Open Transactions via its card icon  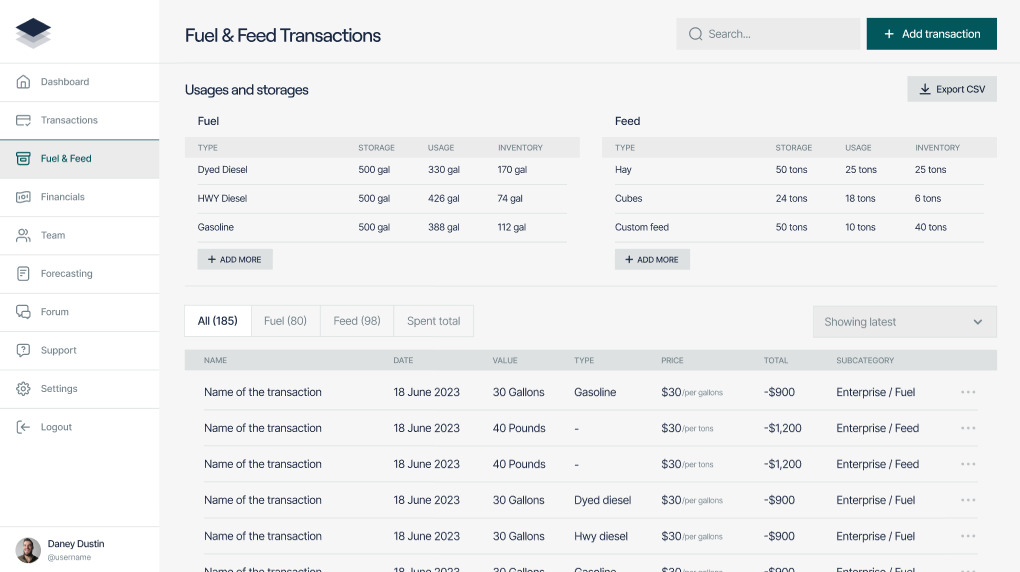[x=23, y=120]
